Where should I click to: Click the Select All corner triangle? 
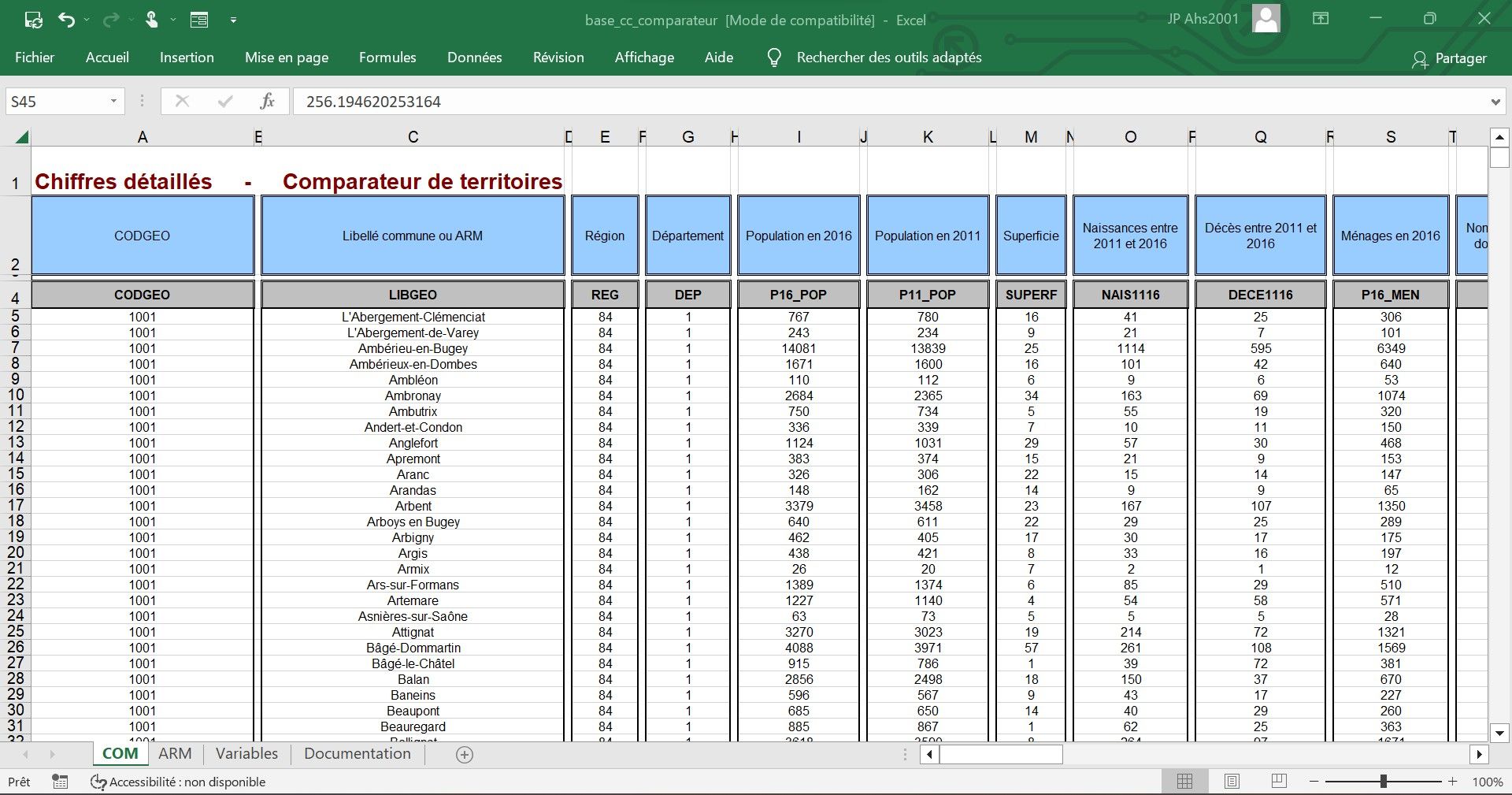(22, 137)
